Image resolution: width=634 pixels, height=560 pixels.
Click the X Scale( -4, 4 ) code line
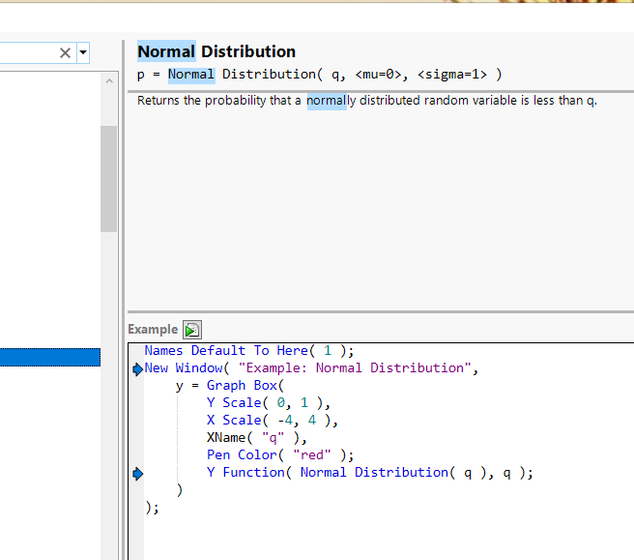click(x=272, y=421)
